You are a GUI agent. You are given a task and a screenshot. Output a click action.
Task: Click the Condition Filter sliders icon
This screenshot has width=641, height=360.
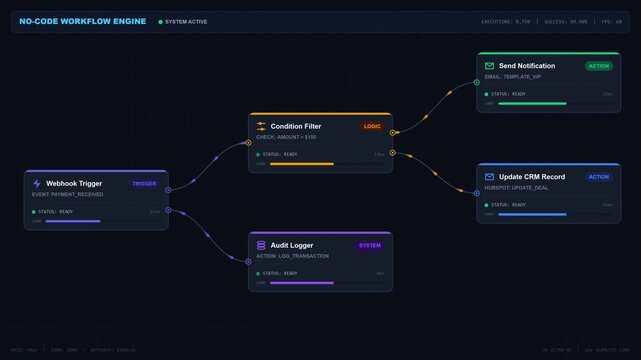tap(261, 126)
